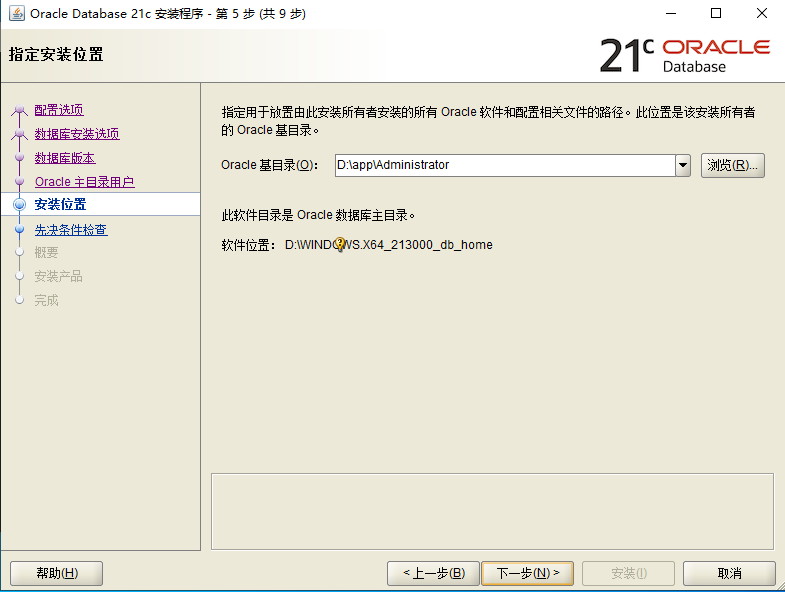The width and height of the screenshot is (785, 592).
Task: Click the software location path text
Action: coord(388,245)
